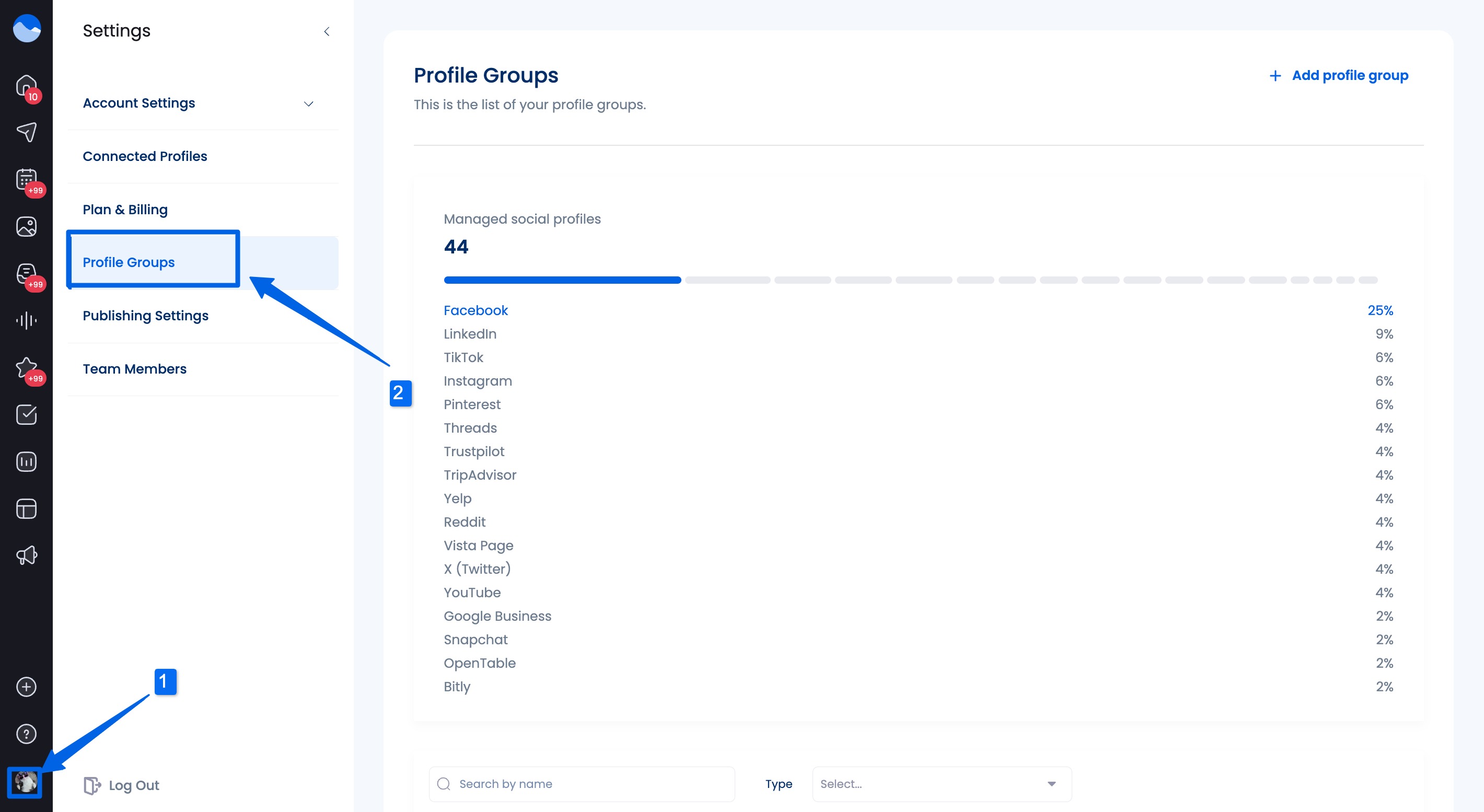Screen dimensions: 1484x812
Task: Open the audio waveform listening icon
Action: click(x=26, y=320)
